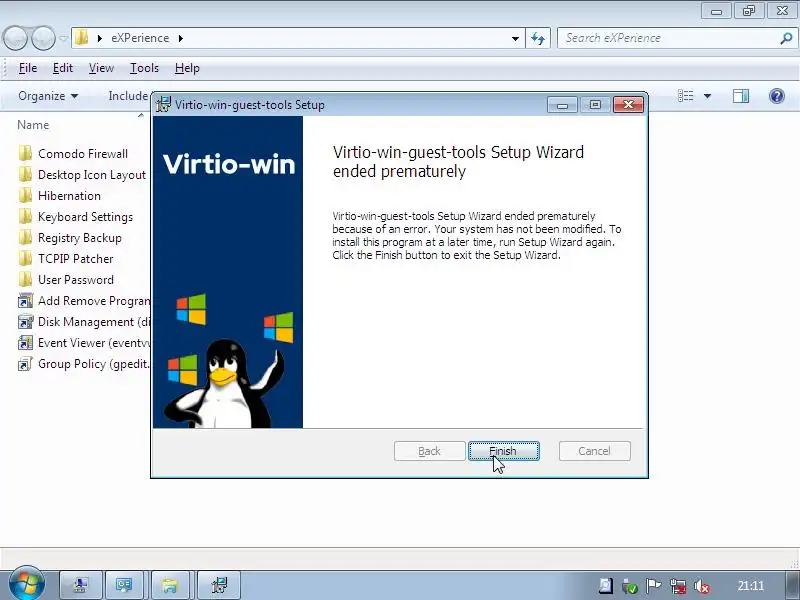Image resolution: width=800 pixels, height=600 pixels.
Task: Click the Comodo Firewall folder icon
Action: tap(25, 153)
